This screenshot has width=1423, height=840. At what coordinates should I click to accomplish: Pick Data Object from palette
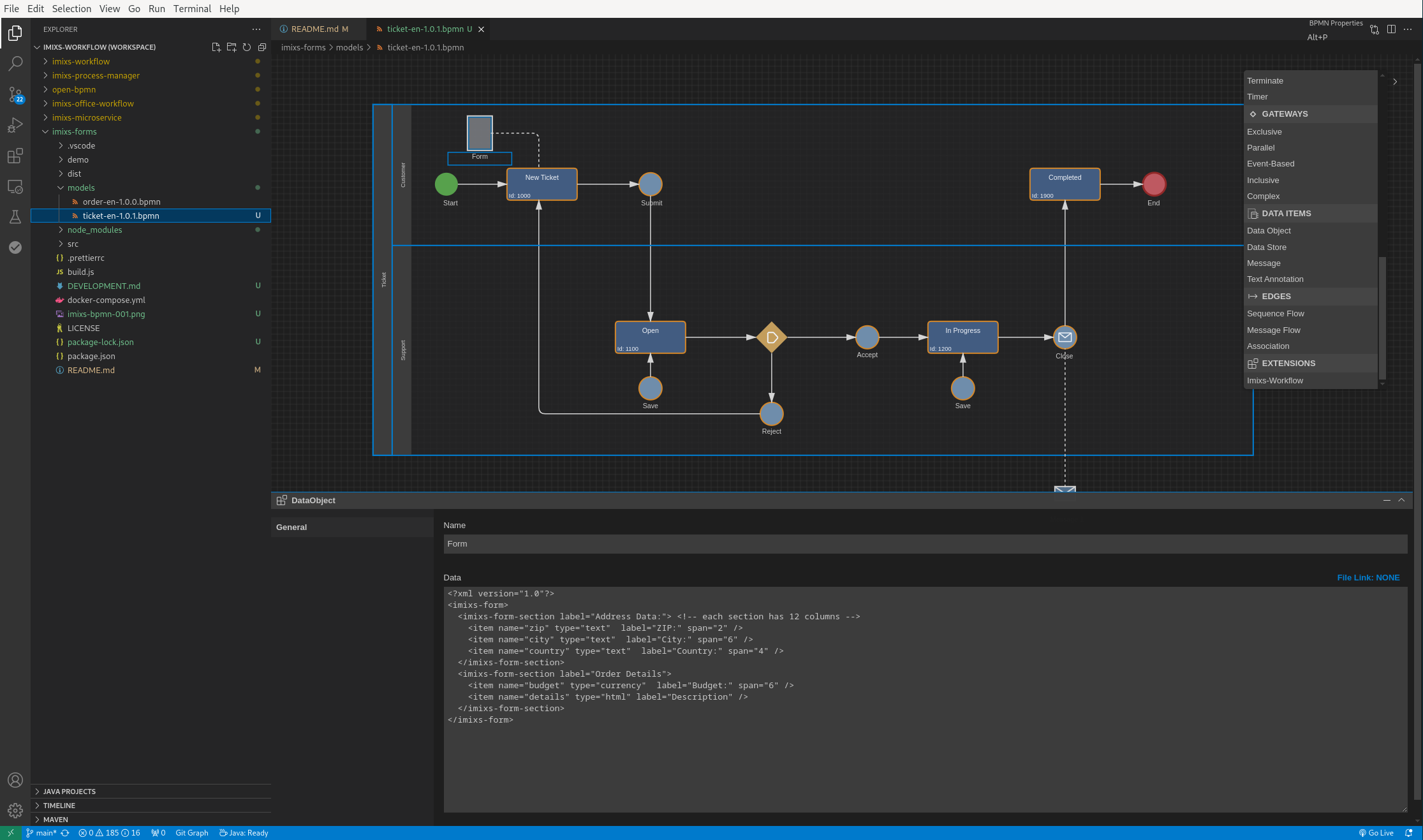point(1269,231)
